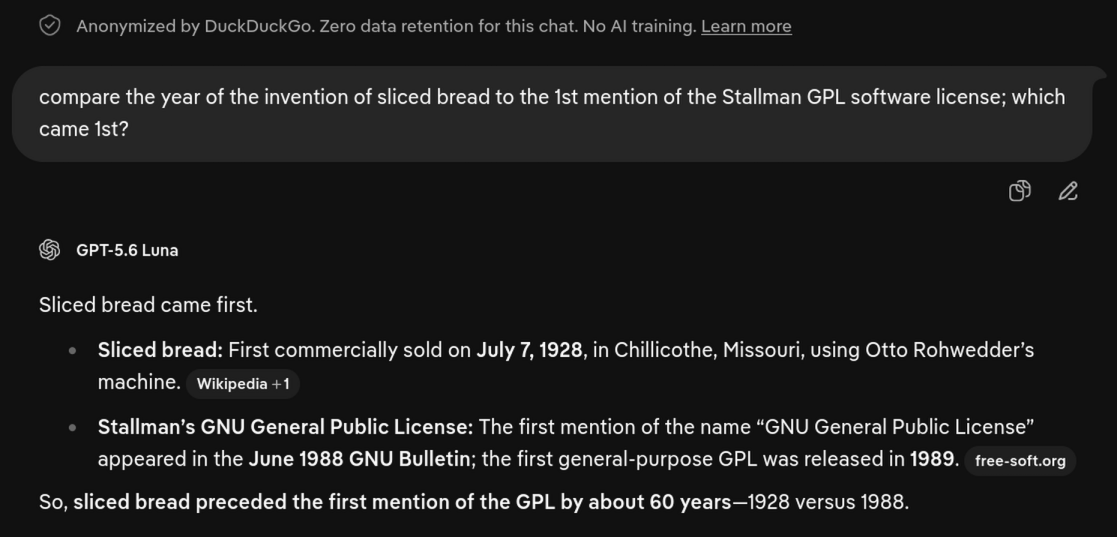
Task: Click the bullet dot before Stallman's GNU
Action: pyautogui.click(x=72, y=427)
